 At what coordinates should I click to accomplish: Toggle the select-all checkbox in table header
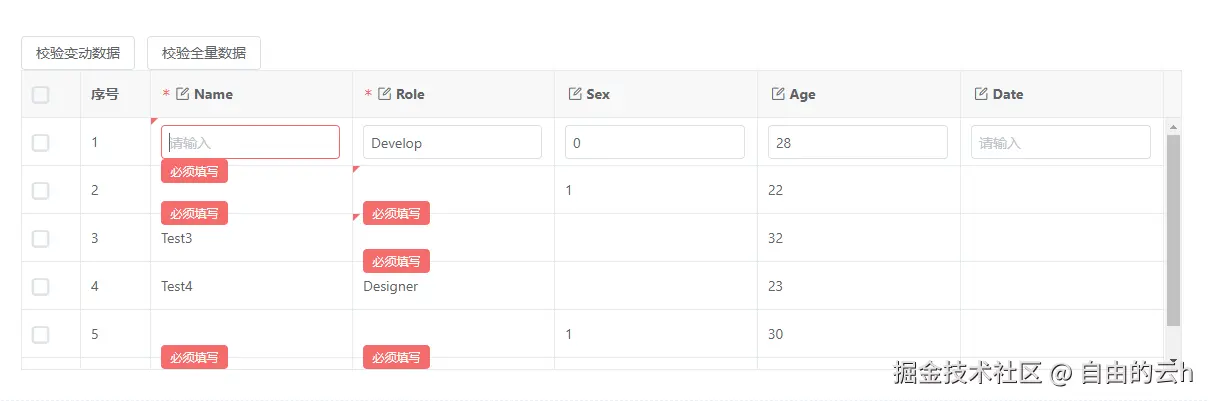coord(40,95)
